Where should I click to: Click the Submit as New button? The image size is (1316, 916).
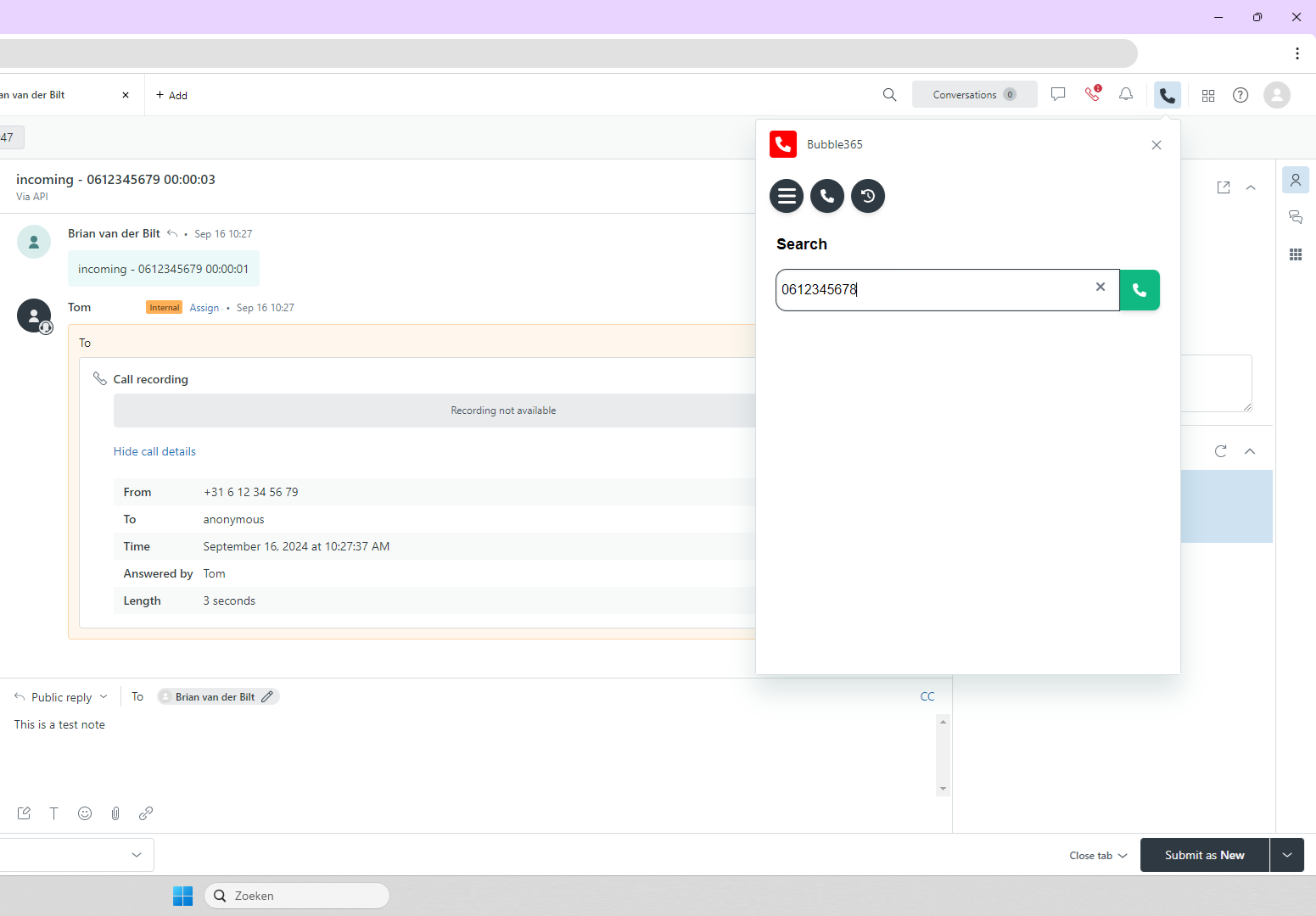click(1204, 855)
